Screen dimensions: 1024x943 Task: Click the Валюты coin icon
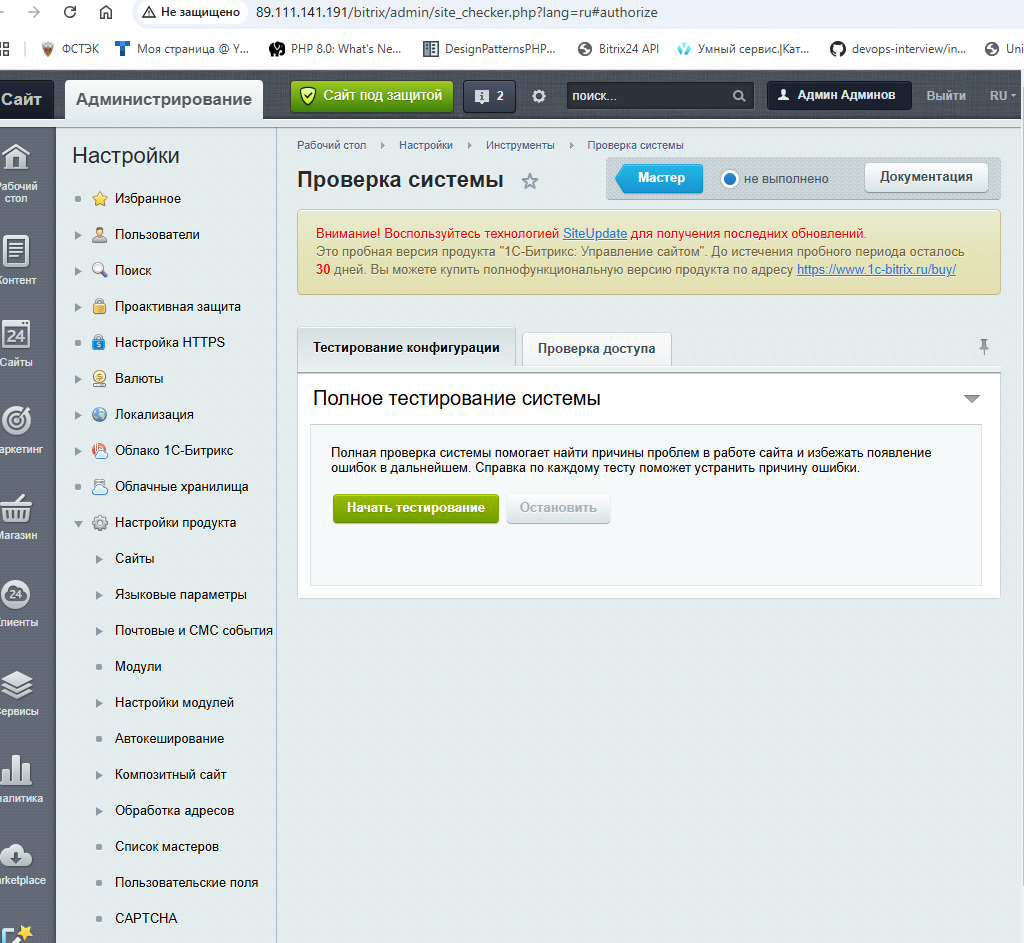coord(100,378)
